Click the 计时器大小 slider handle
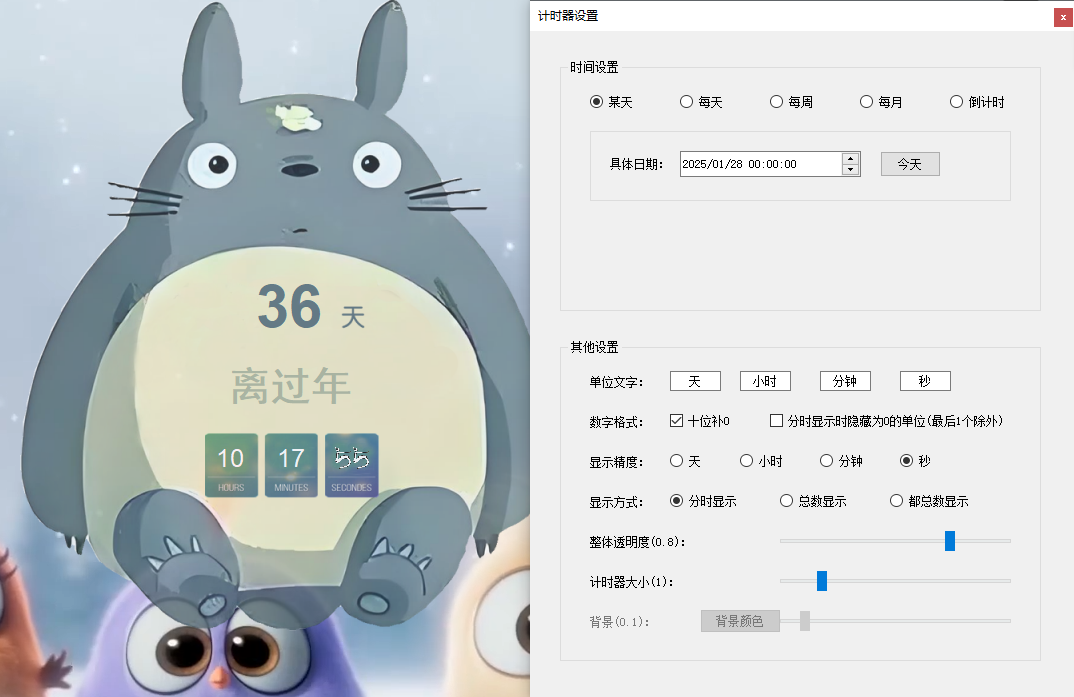 [x=822, y=581]
